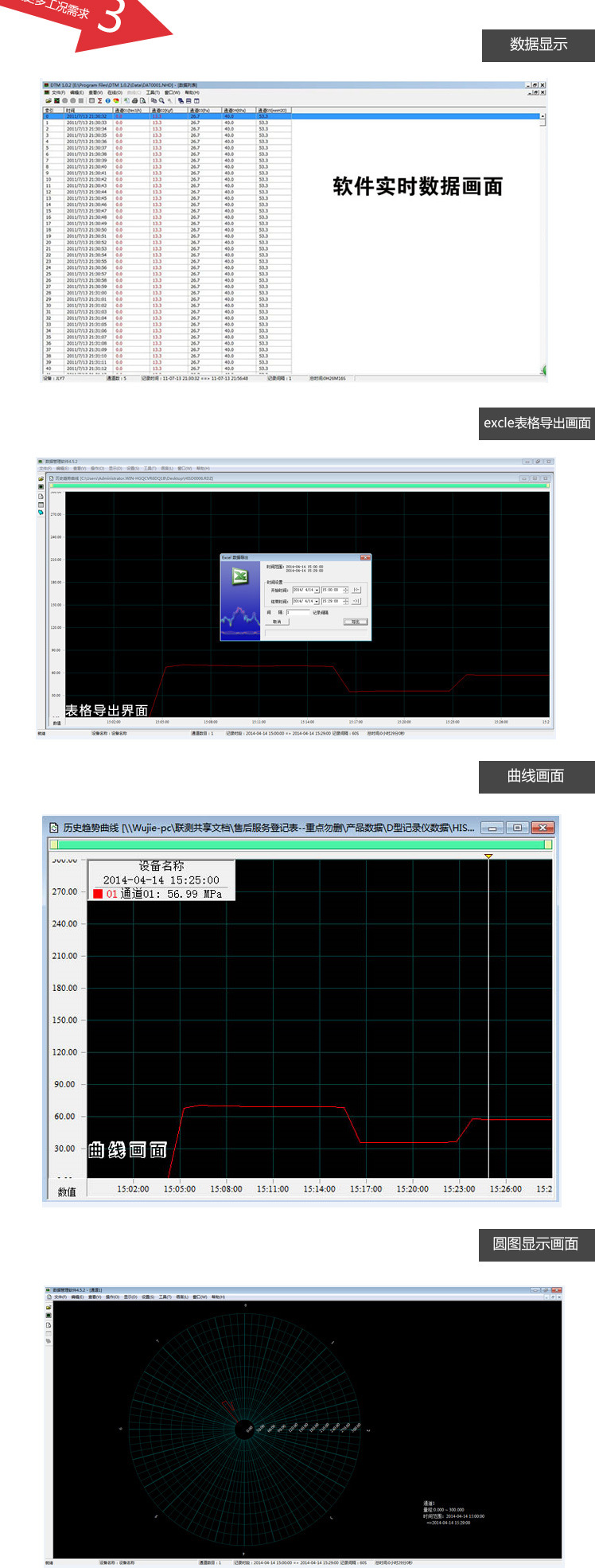Click the document icon in 历史趋势曲线 title bar

point(53,828)
